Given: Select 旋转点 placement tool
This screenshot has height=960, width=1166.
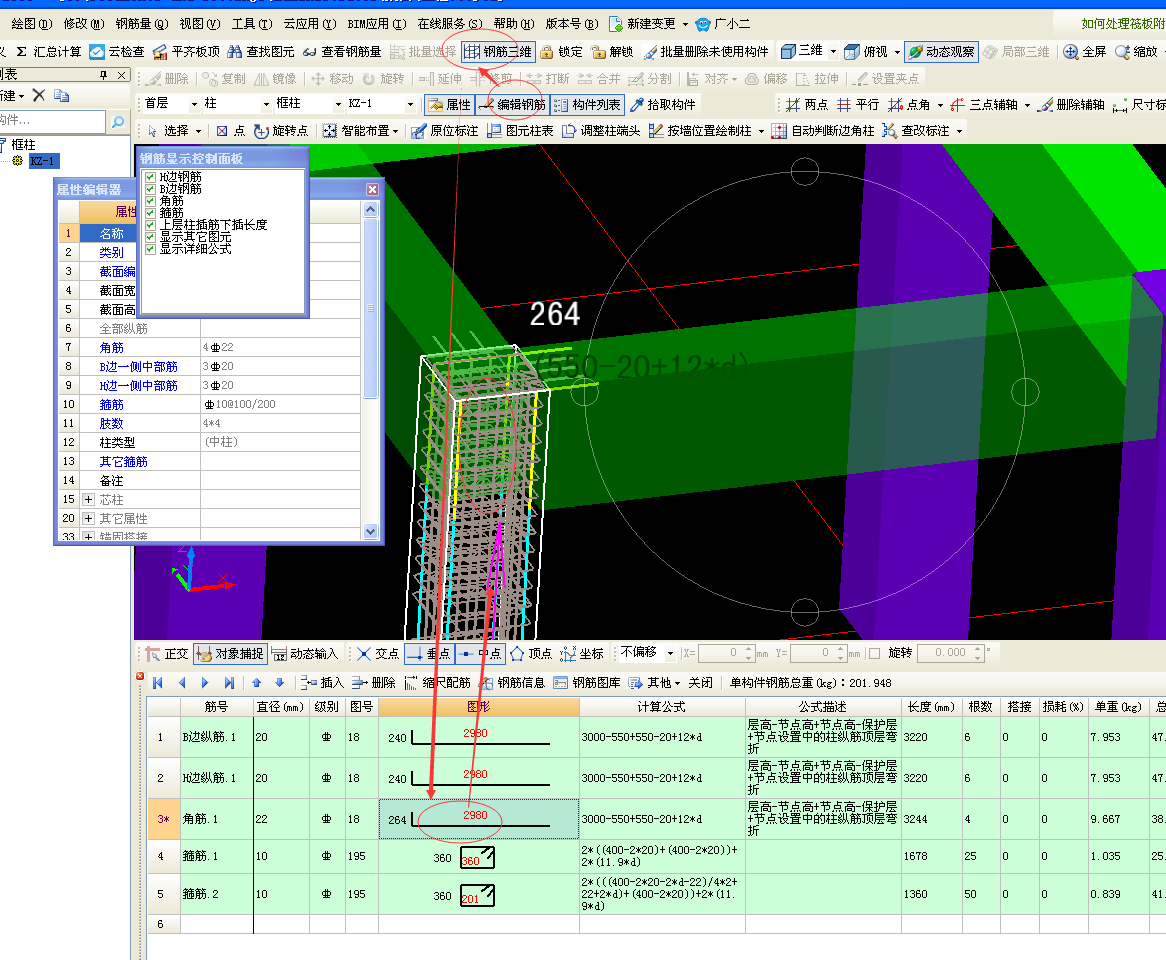Looking at the screenshot, I should click(280, 131).
